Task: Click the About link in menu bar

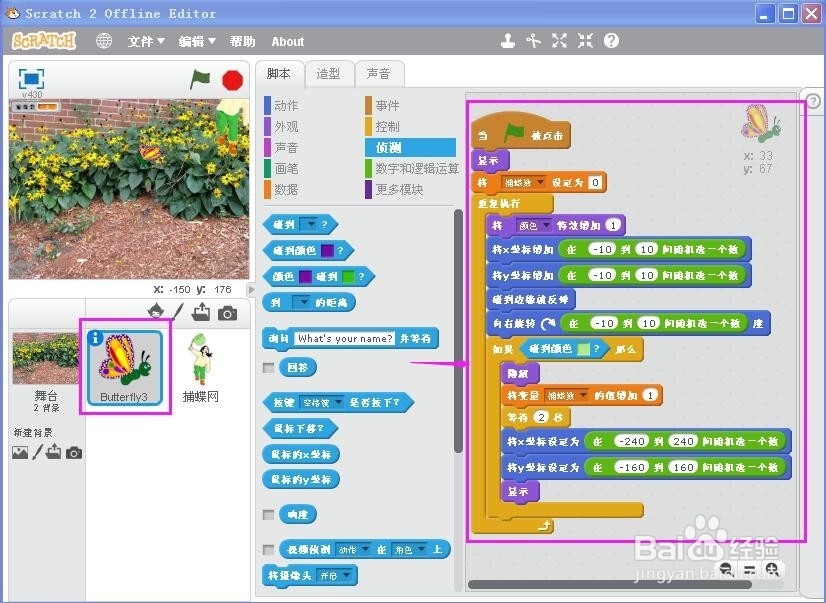Action: click(x=287, y=41)
